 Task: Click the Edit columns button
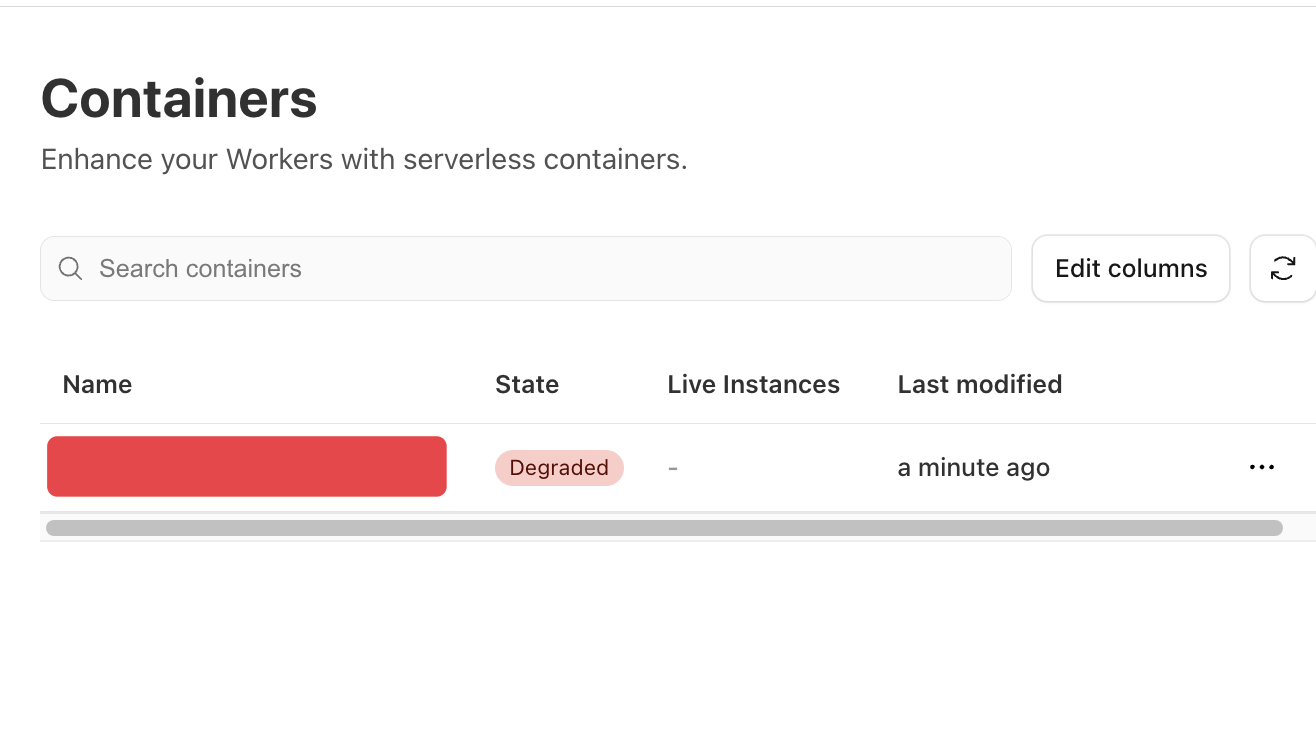(x=1131, y=268)
